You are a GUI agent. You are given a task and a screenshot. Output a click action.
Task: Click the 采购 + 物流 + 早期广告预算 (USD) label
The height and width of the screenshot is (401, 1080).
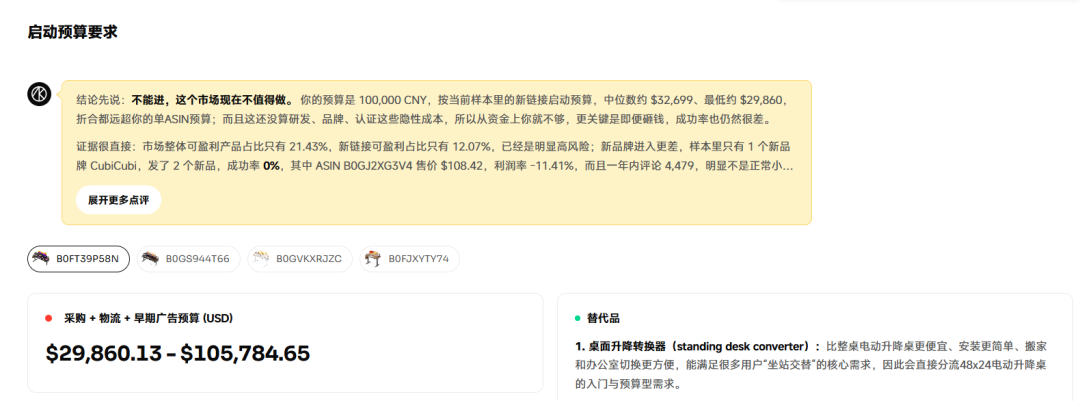point(148,318)
